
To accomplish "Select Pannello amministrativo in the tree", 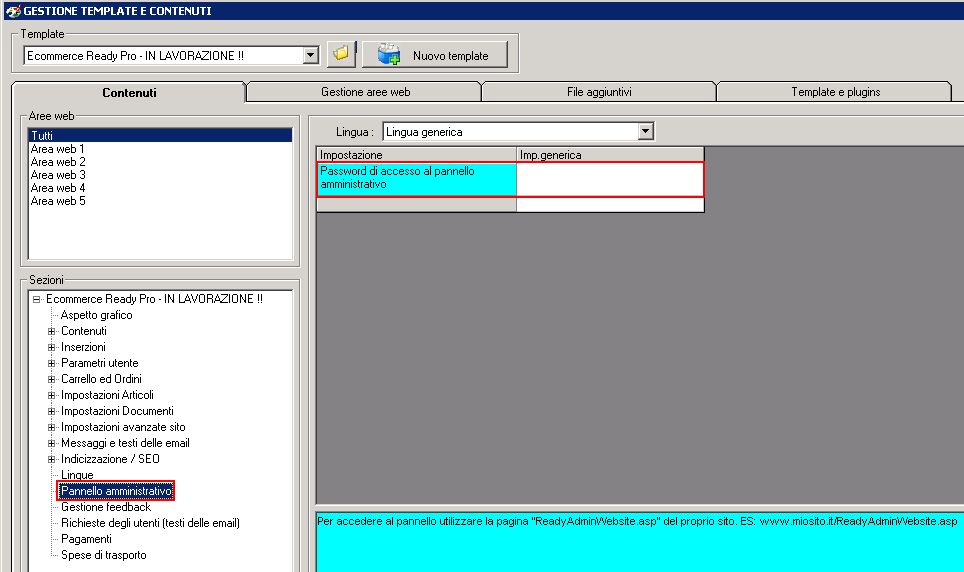I will pos(116,491).
